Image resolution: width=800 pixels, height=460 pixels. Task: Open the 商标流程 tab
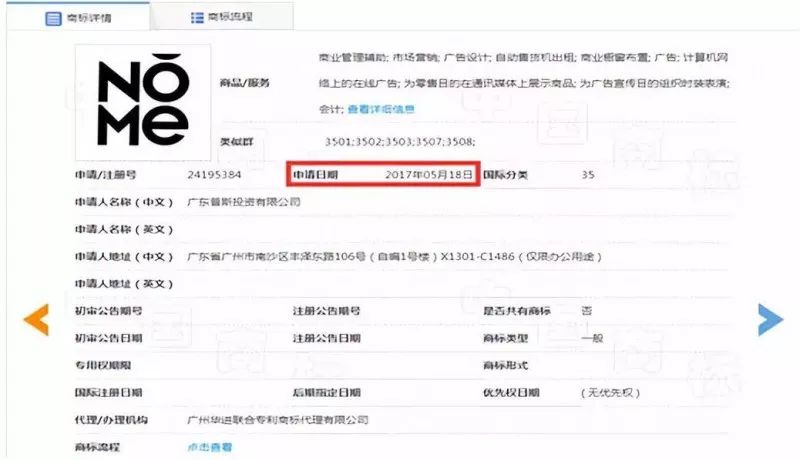click(x=228, y=18)
